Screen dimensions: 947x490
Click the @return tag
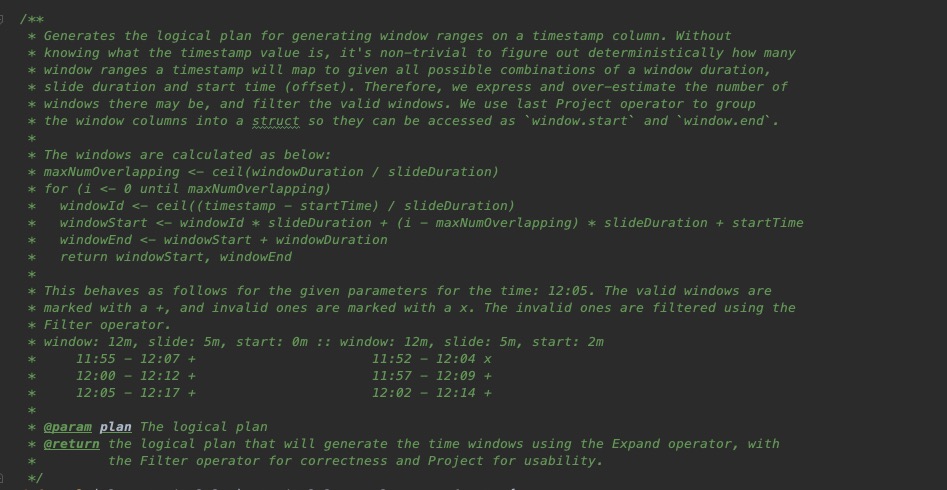tap(71, 444)
